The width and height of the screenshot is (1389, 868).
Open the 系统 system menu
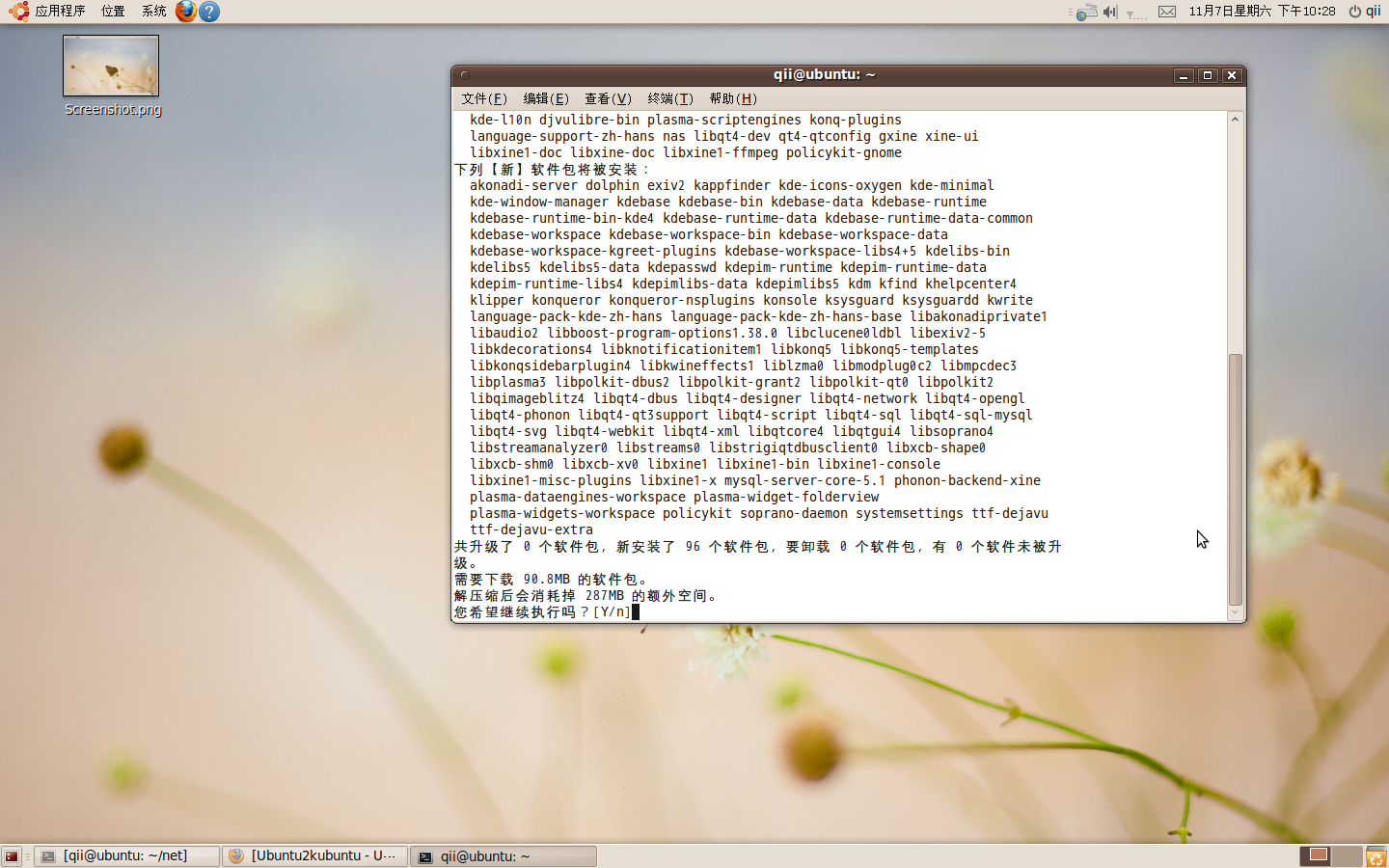[153, 12]
